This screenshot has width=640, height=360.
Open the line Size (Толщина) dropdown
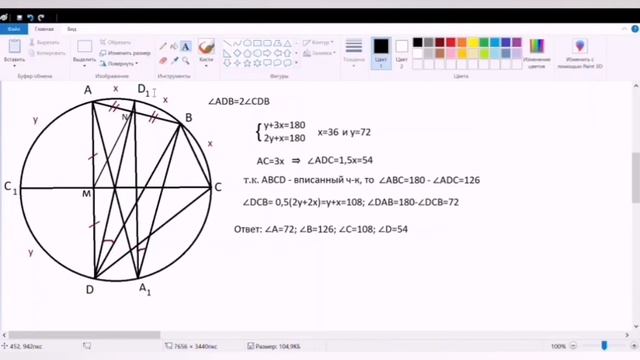(354, 53)
